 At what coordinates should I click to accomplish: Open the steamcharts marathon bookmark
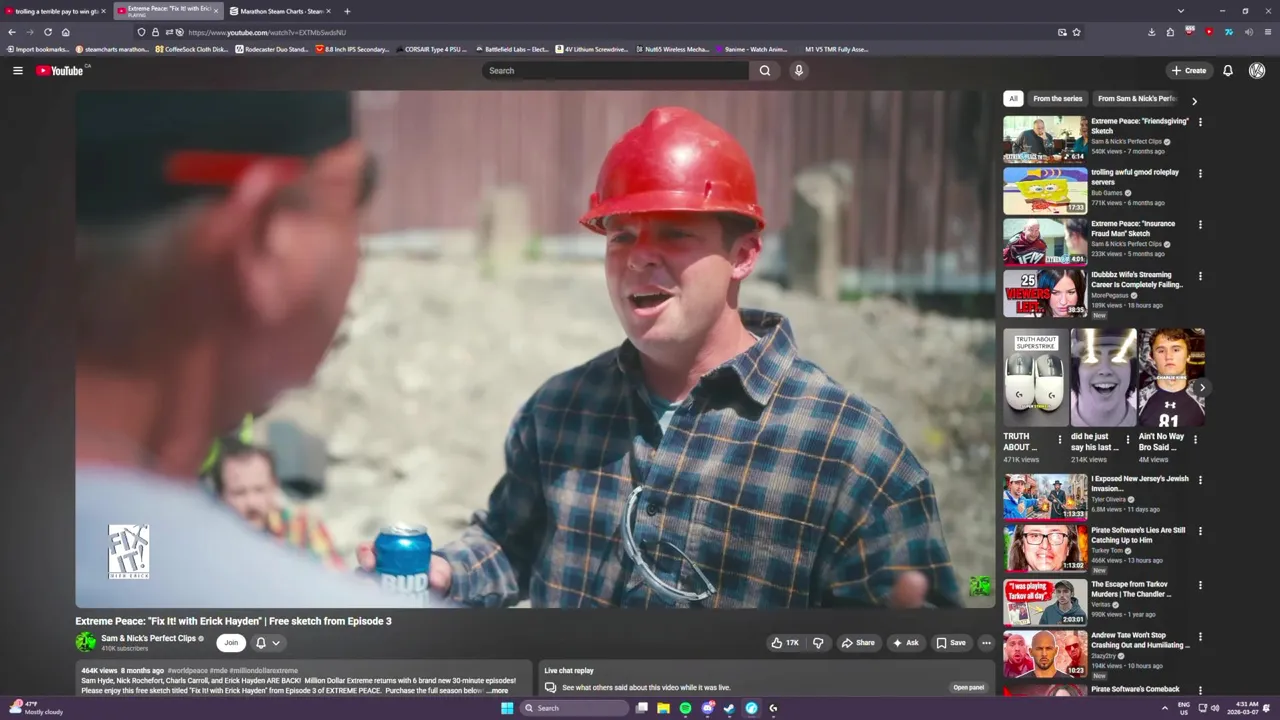tap(111, 49)
